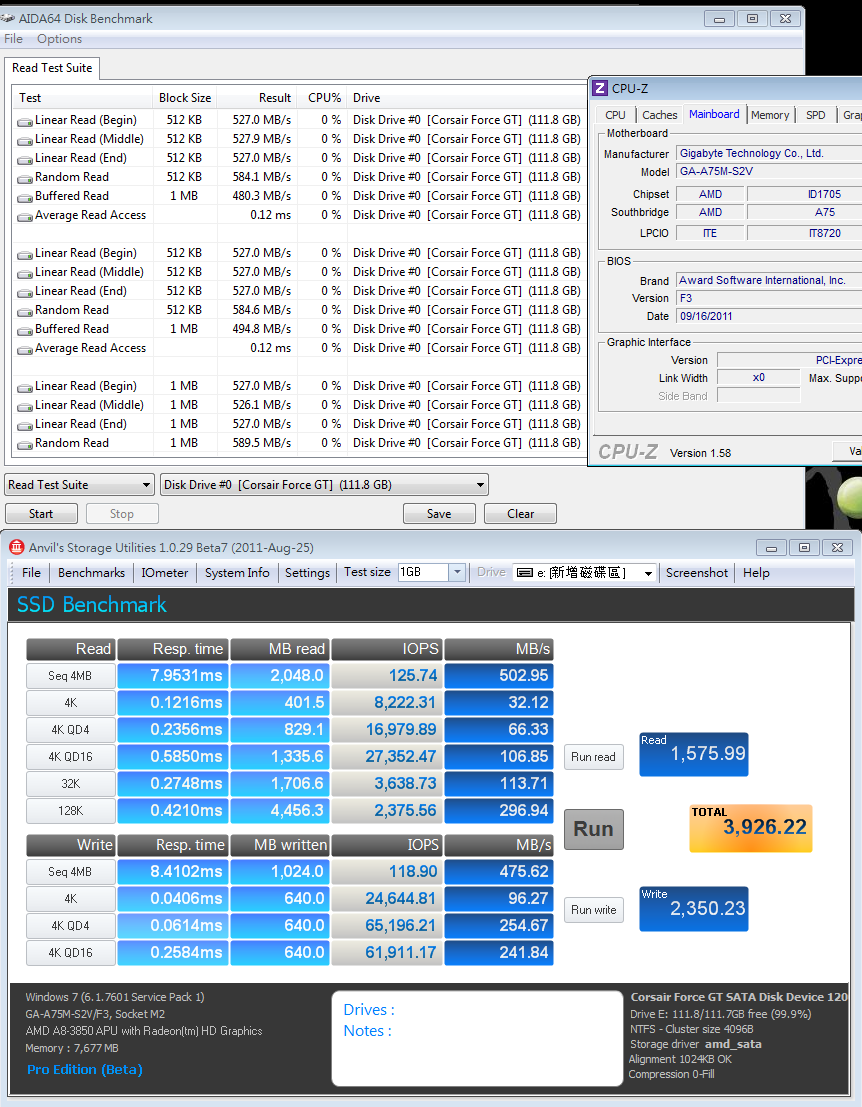This screenshot has width=862, height=1107.
Task: Switch to the Mainboard tab in CPU-Z
Action: click(714, 114)
